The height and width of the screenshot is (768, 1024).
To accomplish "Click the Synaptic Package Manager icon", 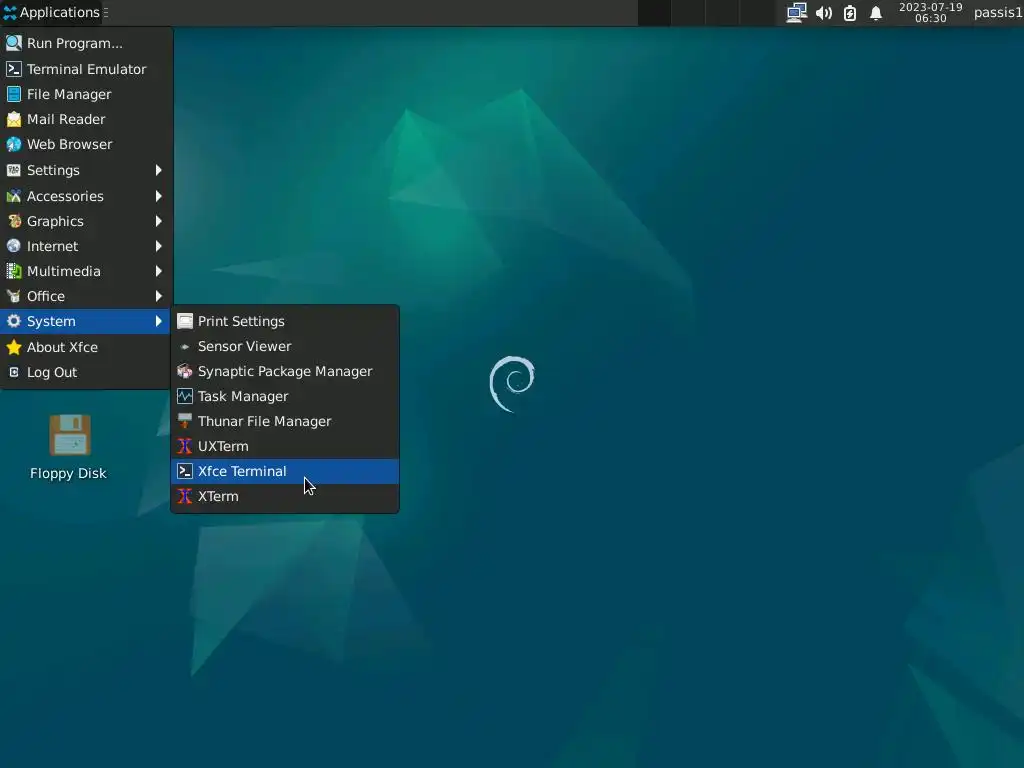I will coord(185,371).
